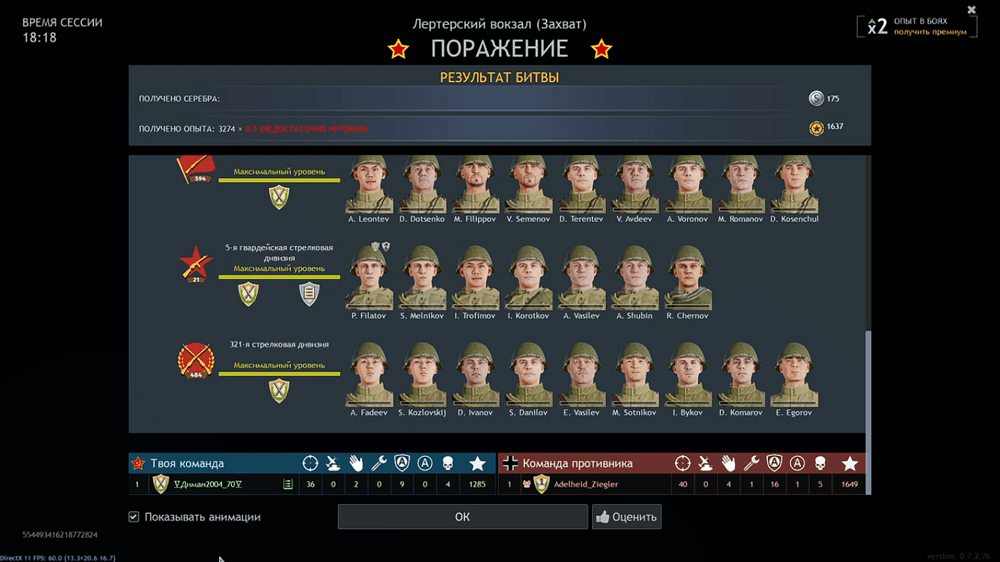This screenshot has height=562, width=1000.
Task: Click your team's star score column icon
Action: 477,463
